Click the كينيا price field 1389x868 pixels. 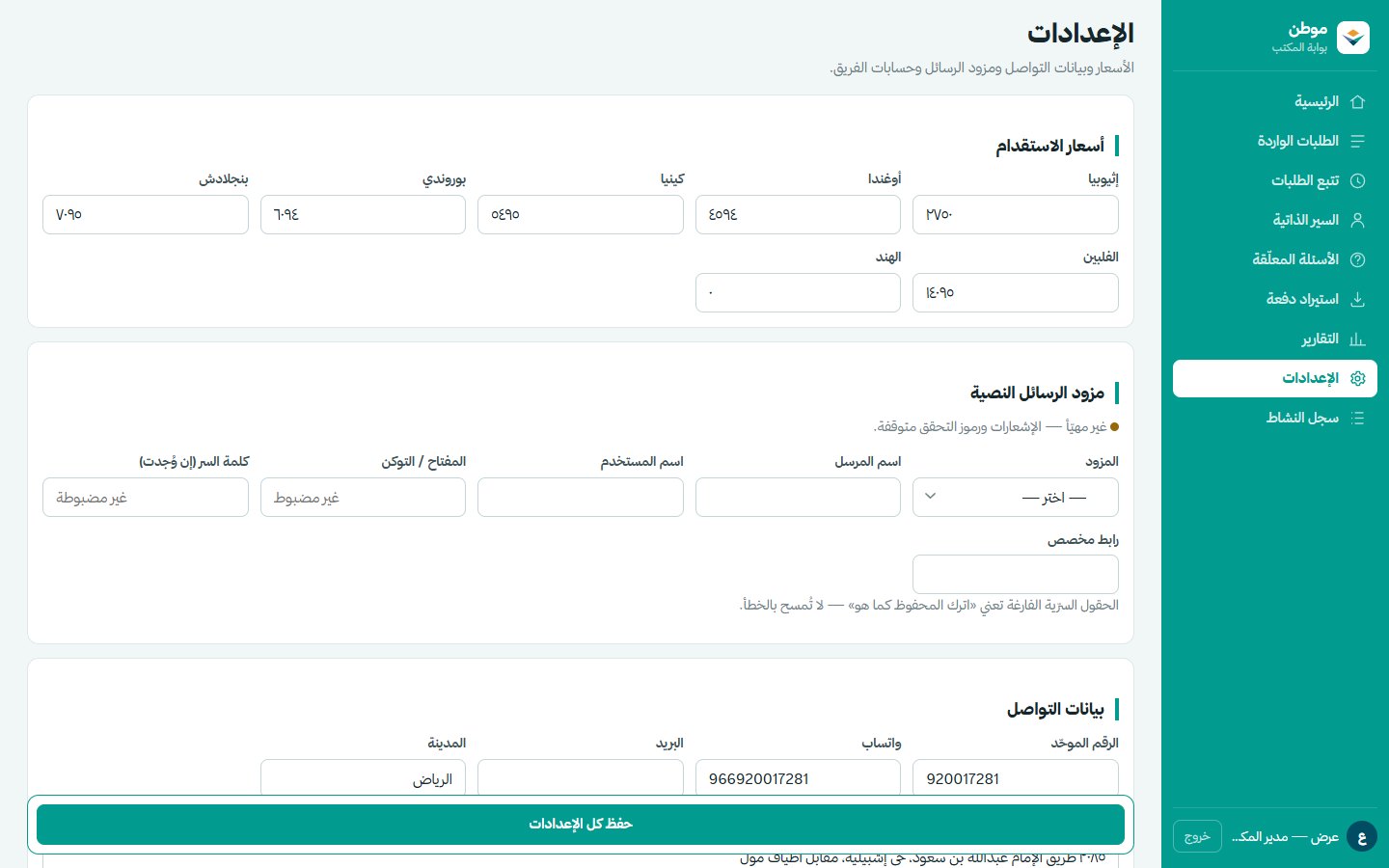[x=581, y=214]
